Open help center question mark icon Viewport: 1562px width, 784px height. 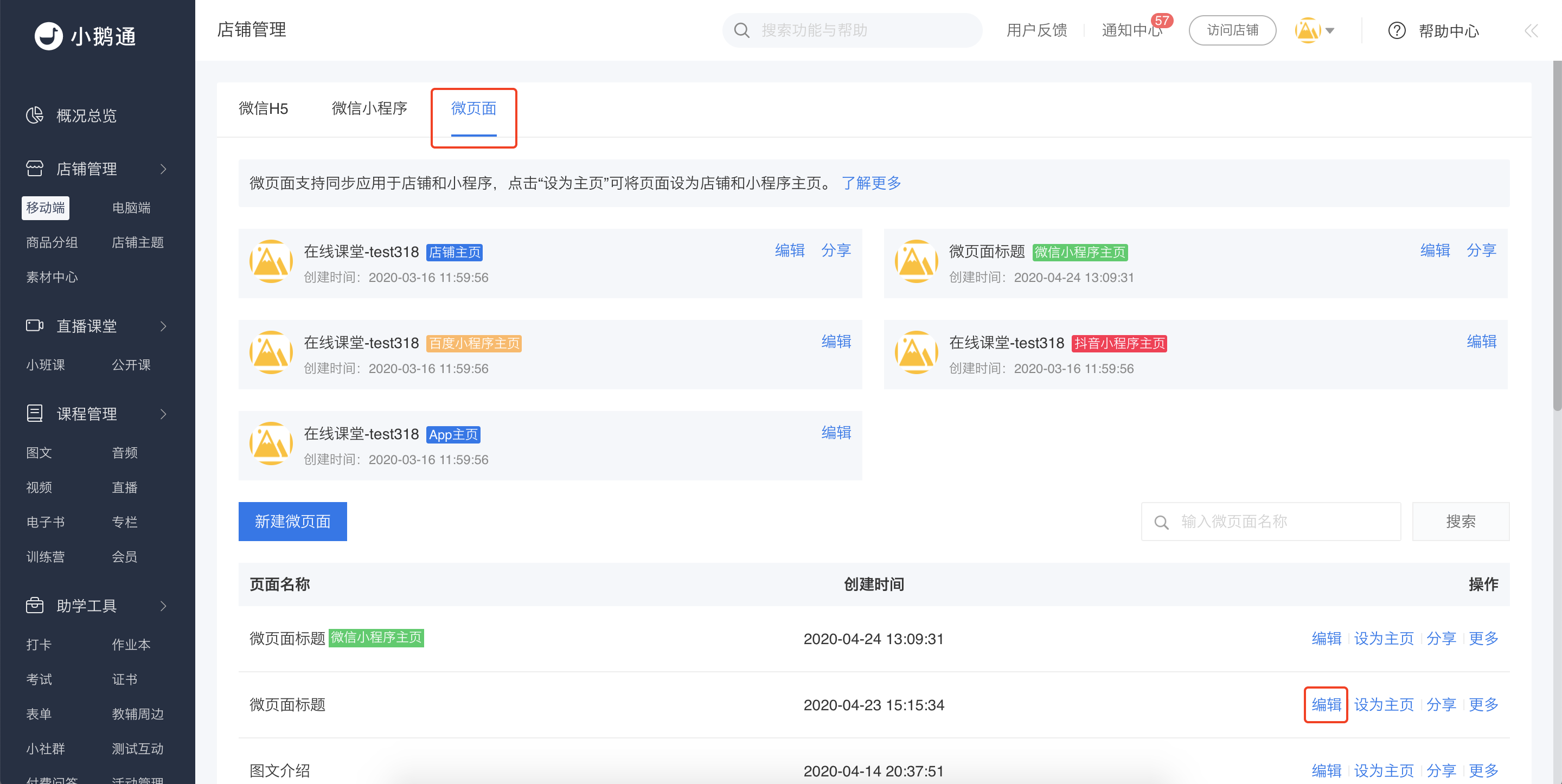(1397, 30)
